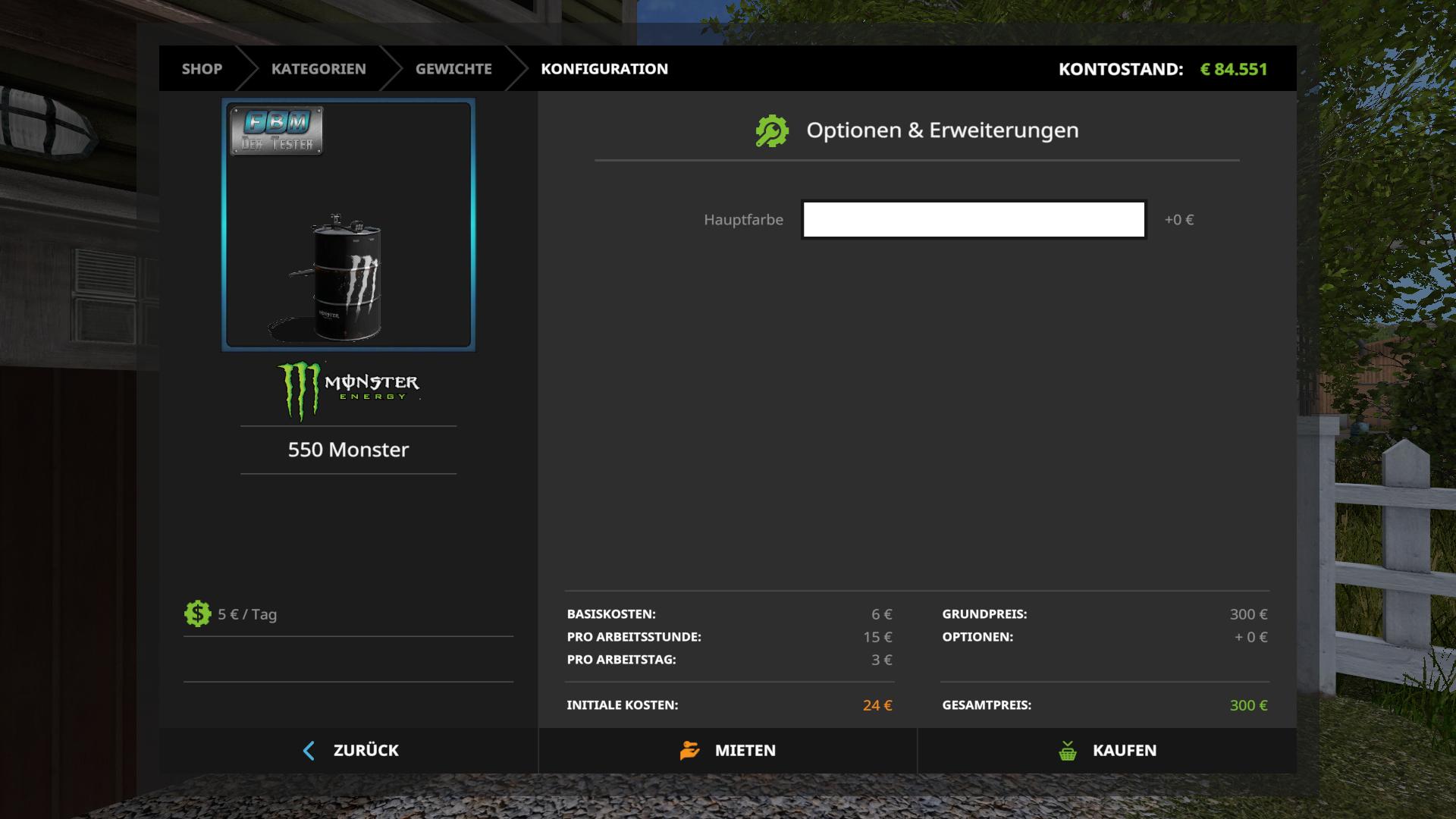The width and height of the screenshot is (1456, 819).
Task: Click the Gesamtpreis 300 € value
Action: coord(1247,705)
